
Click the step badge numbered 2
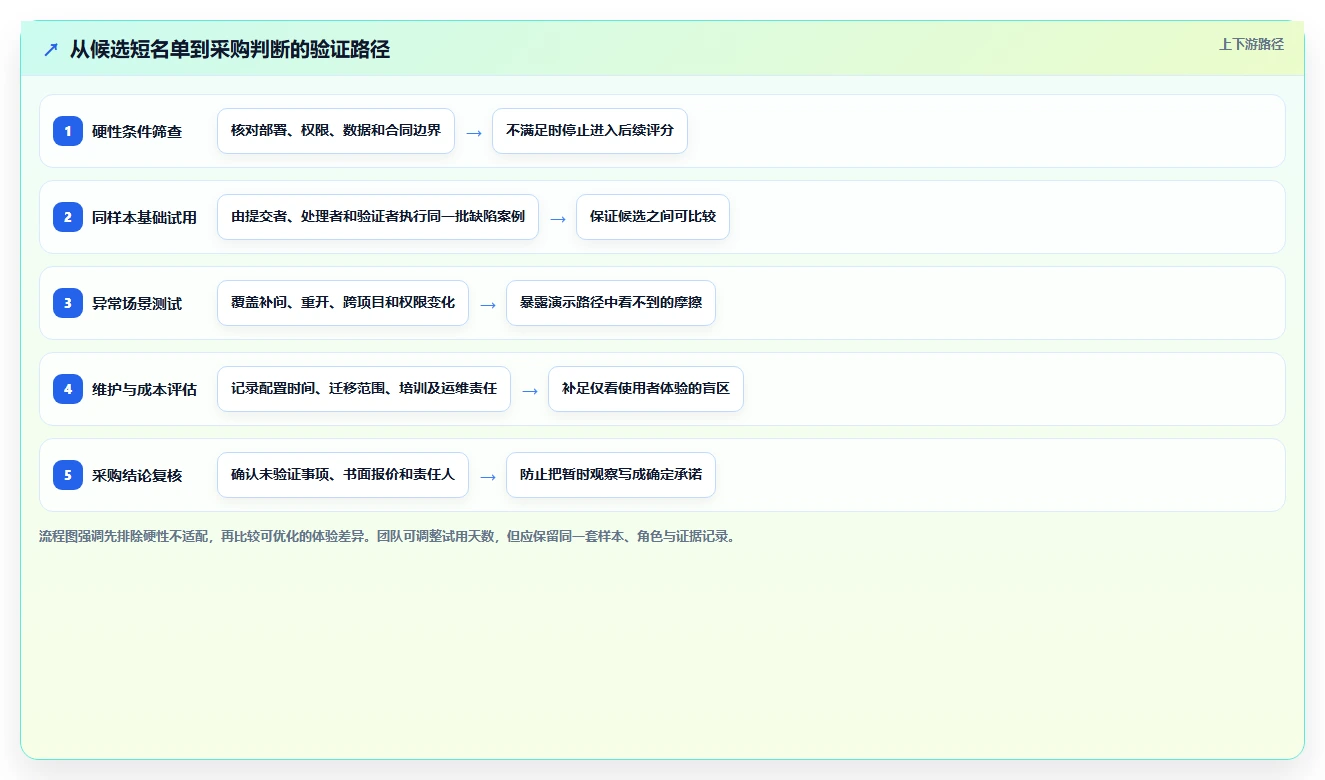pos(68,216)
